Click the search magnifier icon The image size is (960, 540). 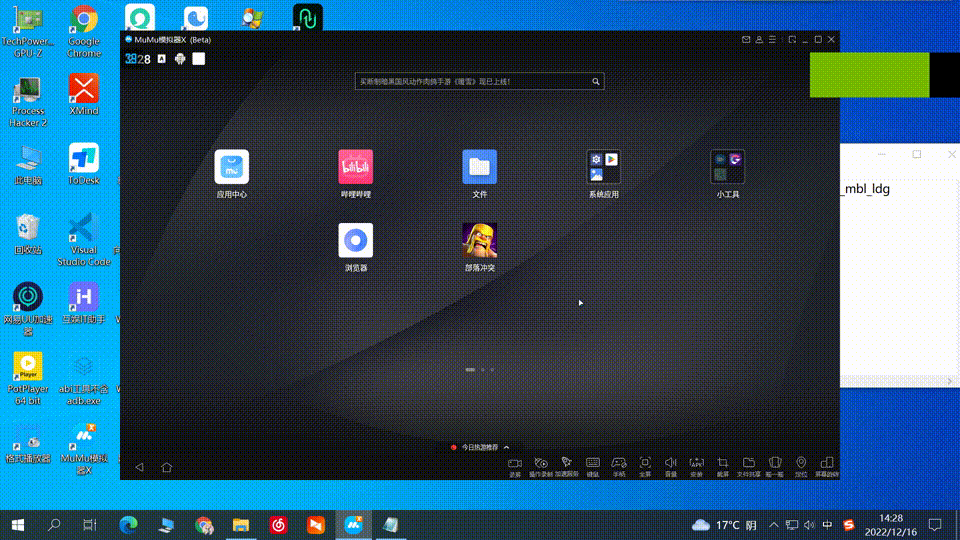pos(596,81)
